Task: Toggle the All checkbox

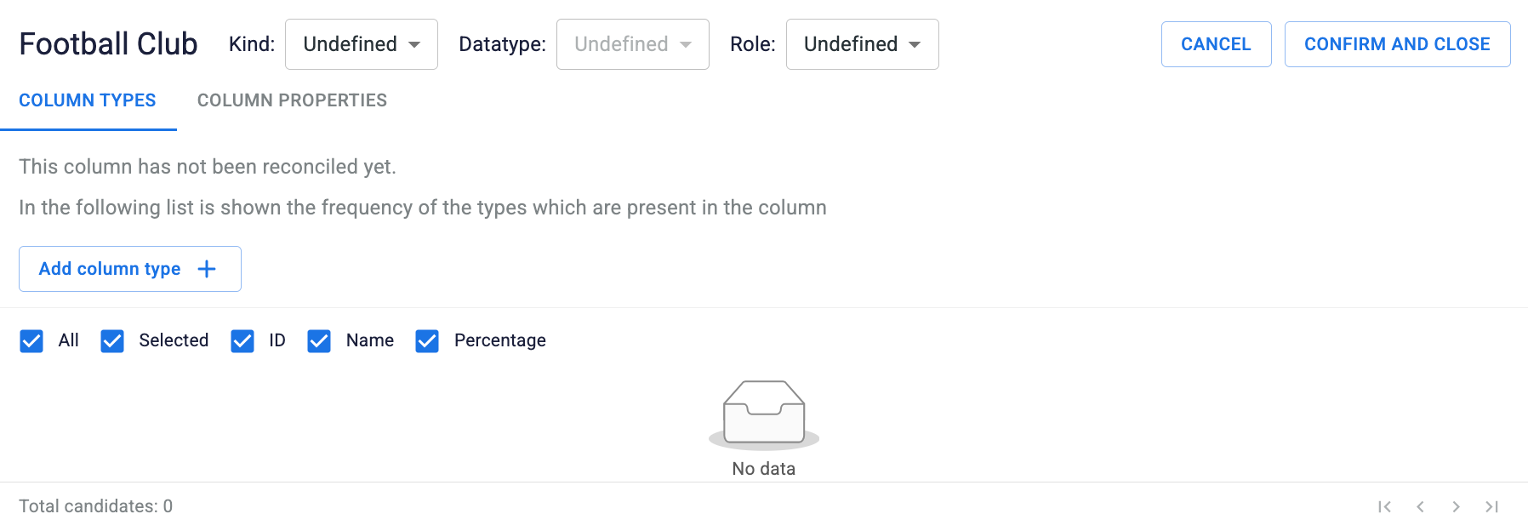Action: (32, 341)
